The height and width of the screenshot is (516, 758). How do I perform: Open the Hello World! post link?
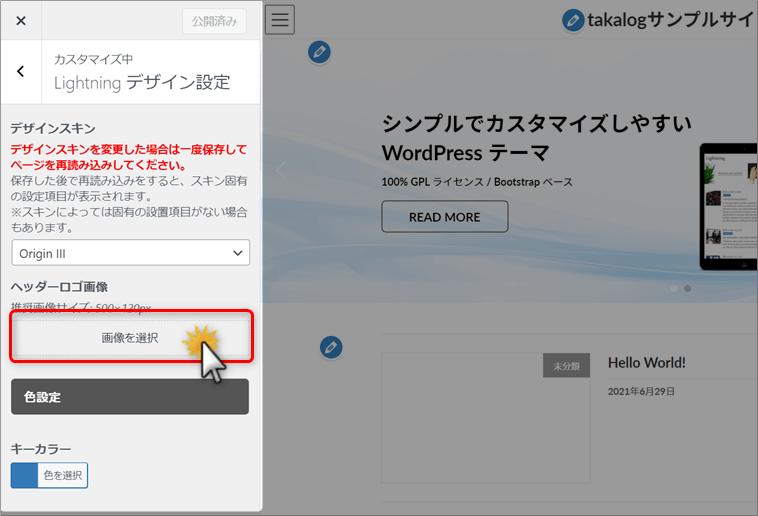[646, 362]
